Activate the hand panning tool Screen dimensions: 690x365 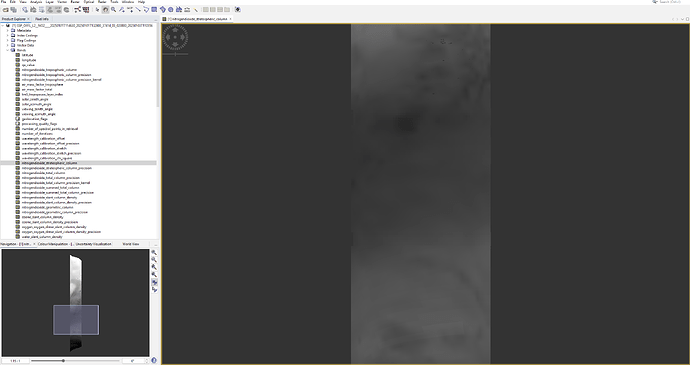[x=105, y=10]
